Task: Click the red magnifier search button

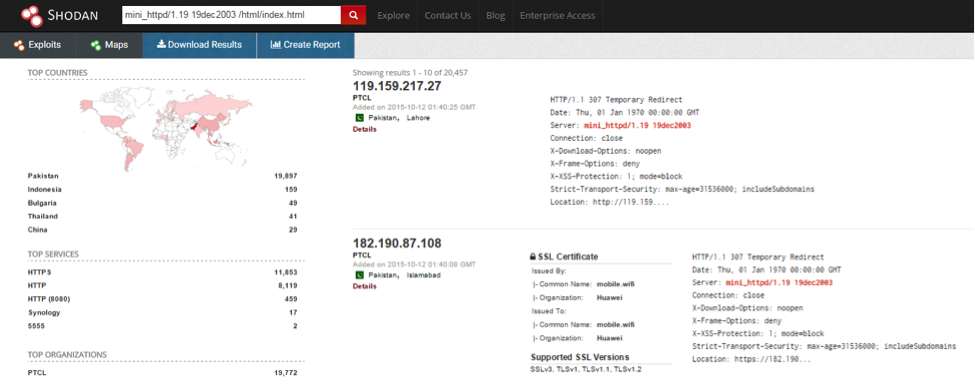Action: pos(353,16)
